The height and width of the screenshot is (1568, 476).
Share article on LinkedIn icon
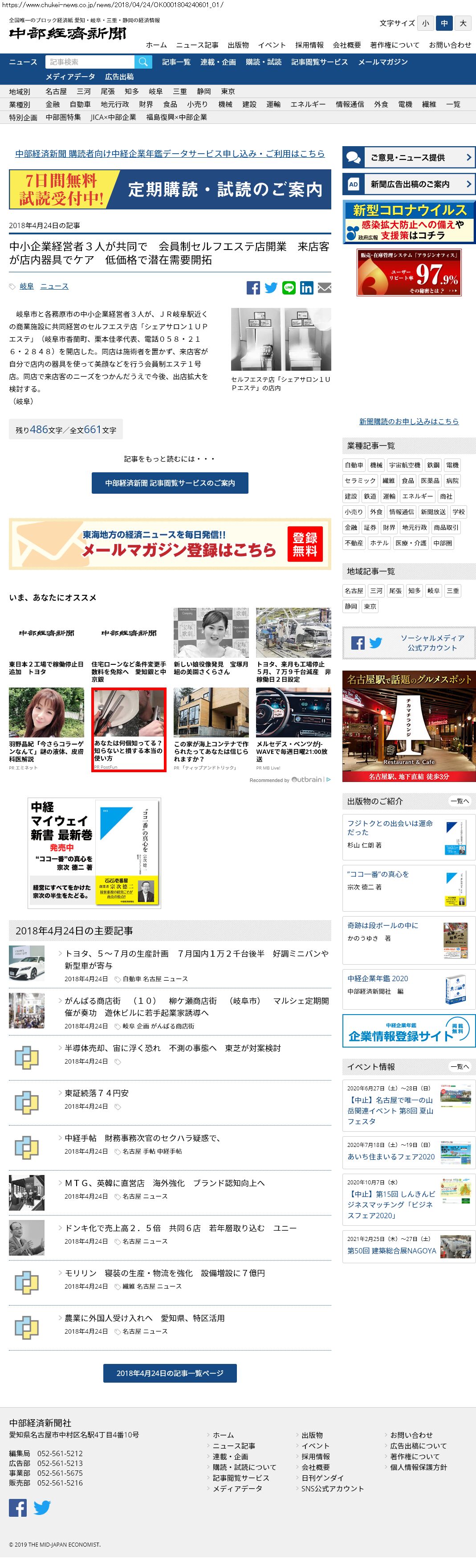[306, 288]
